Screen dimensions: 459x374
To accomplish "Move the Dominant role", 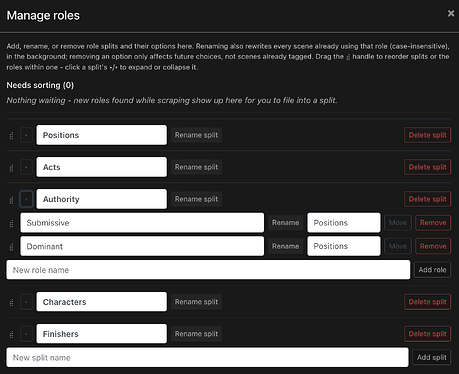I will 398,246.
